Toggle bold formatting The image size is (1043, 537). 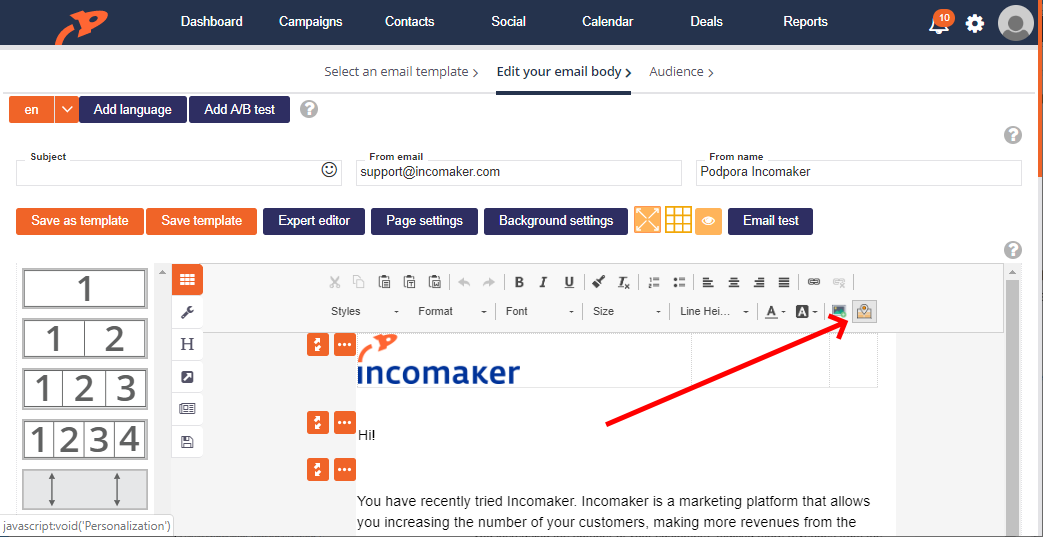[519, 282]
